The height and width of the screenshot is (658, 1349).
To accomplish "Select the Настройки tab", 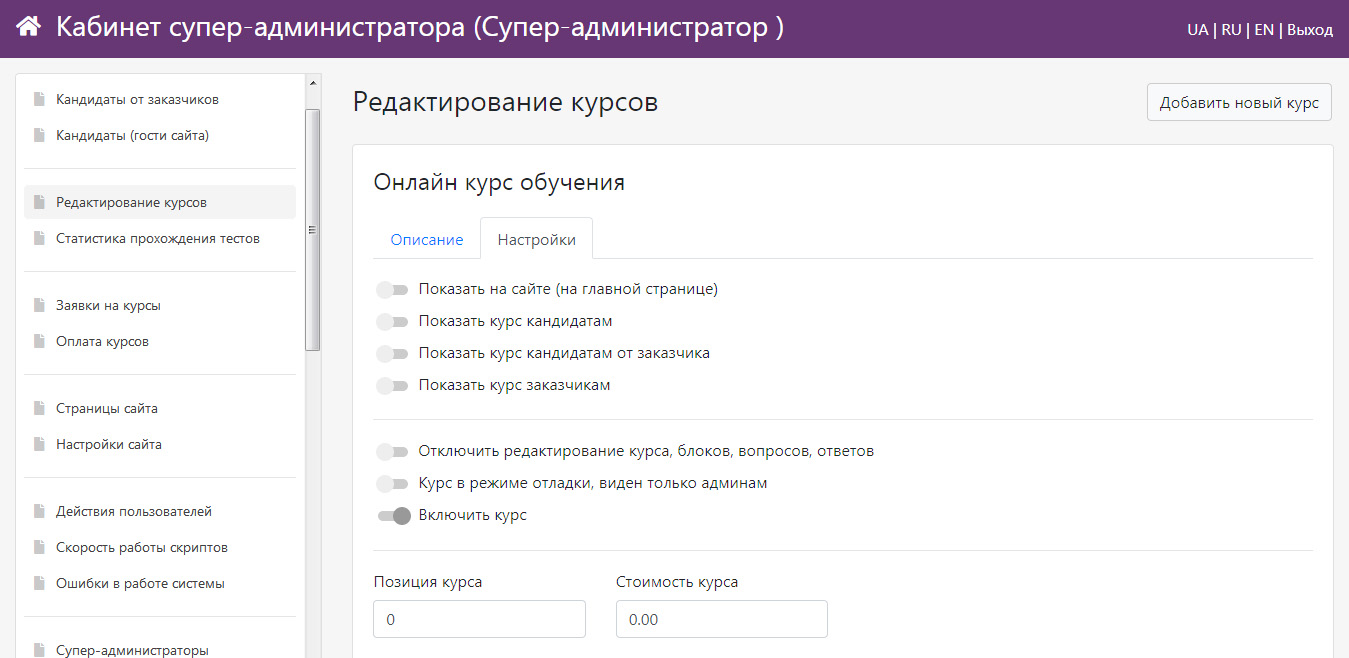I will click(536, 240).
